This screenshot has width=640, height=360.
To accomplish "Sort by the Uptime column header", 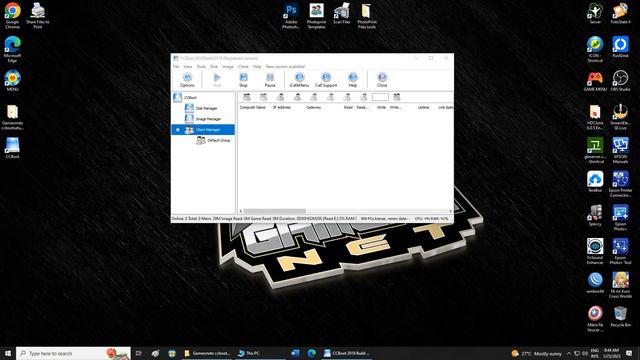I will (x=423, y=107).
